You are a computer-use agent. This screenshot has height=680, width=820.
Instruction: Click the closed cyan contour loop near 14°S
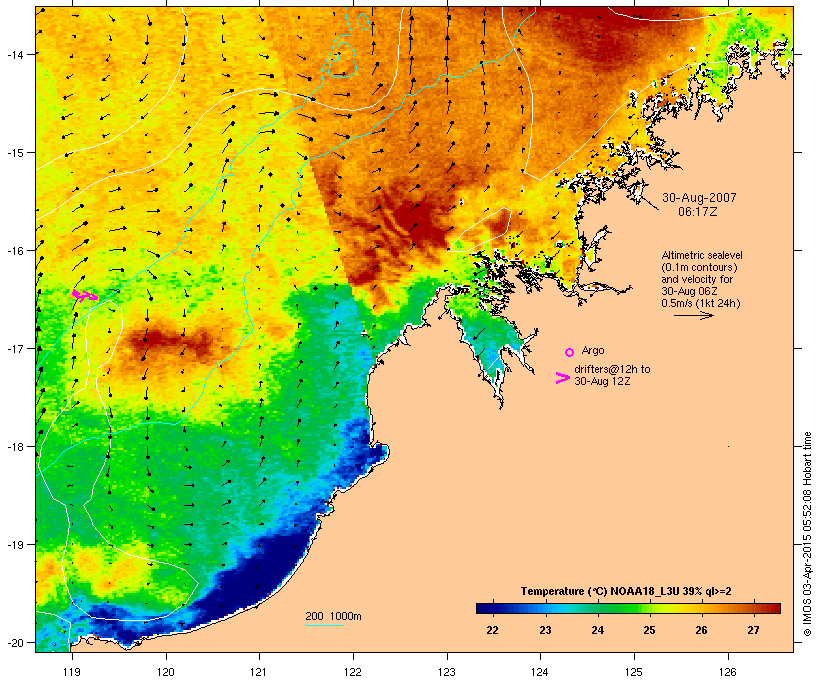tap(342, 60)
